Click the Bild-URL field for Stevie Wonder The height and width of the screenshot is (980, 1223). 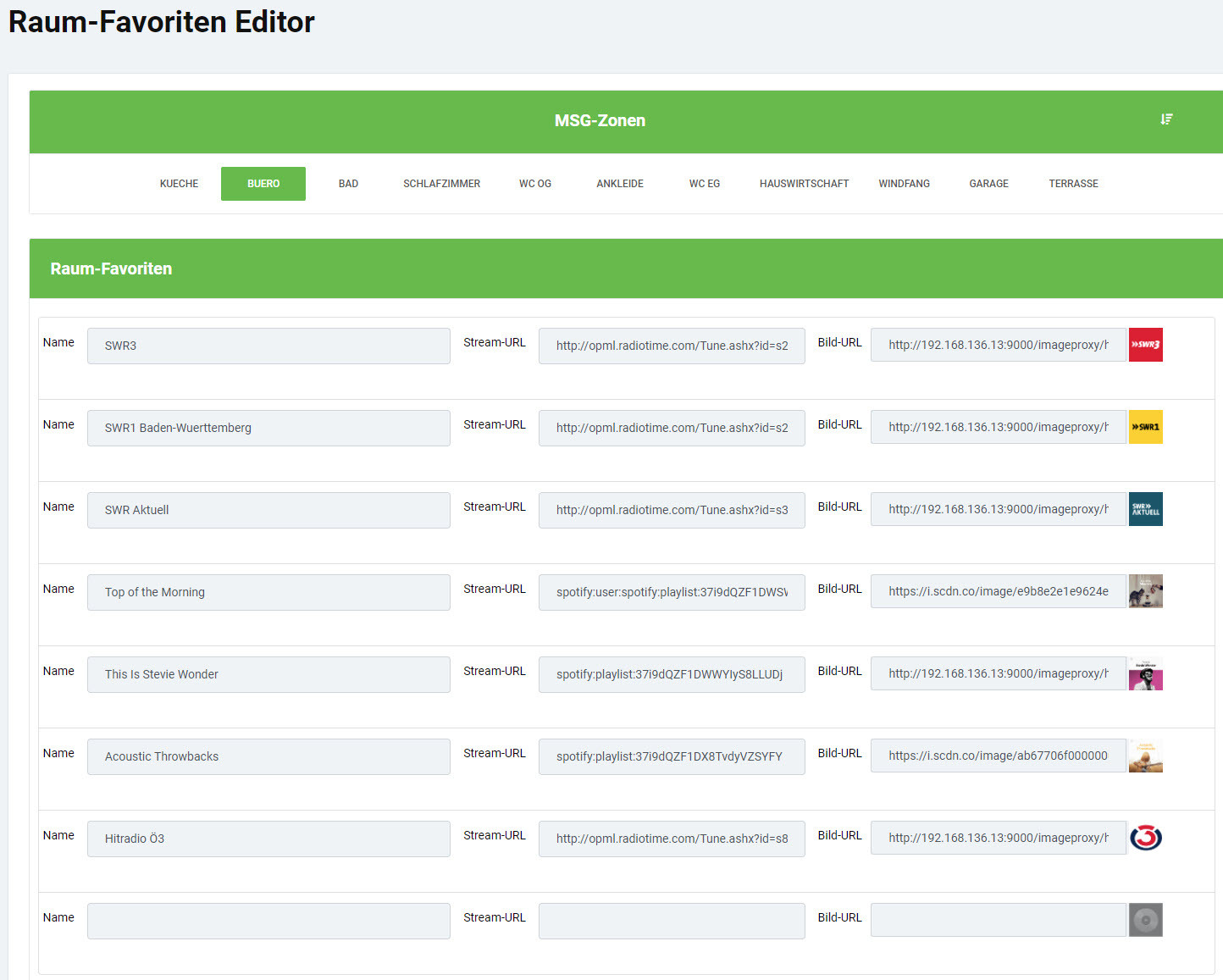(999, 673)
